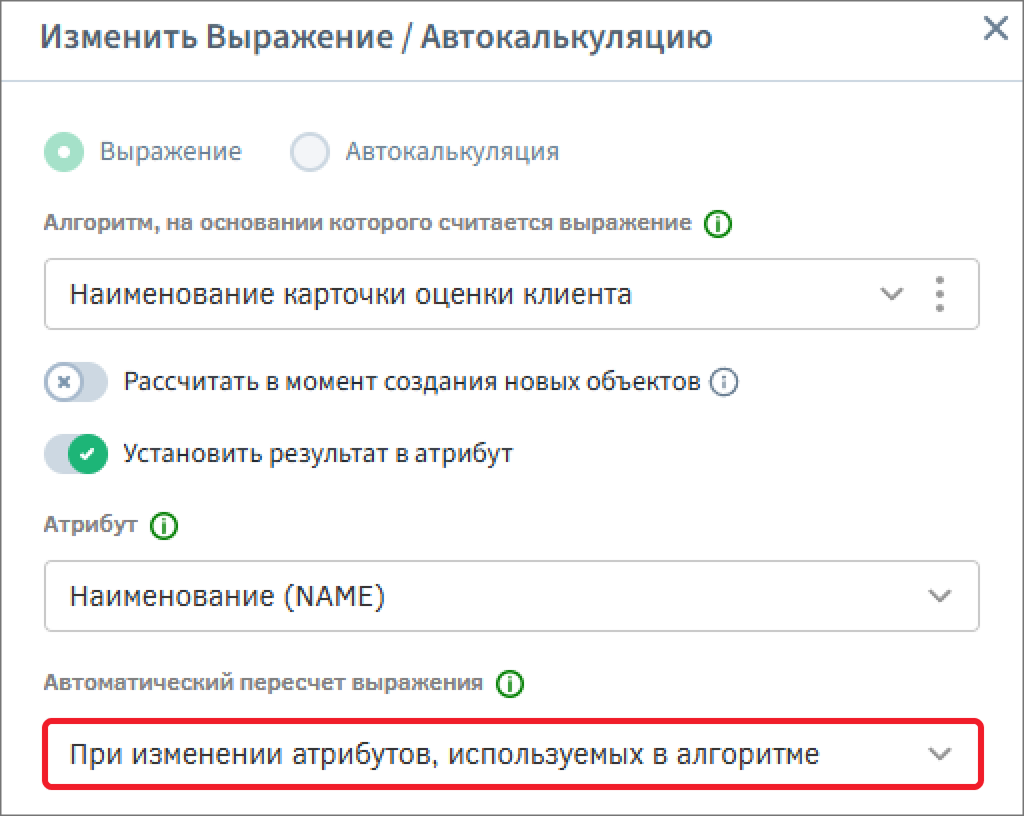Click the 'Автокалькуляция' option label
This screenshot has height=816, width=1024.
coord(452,153)
